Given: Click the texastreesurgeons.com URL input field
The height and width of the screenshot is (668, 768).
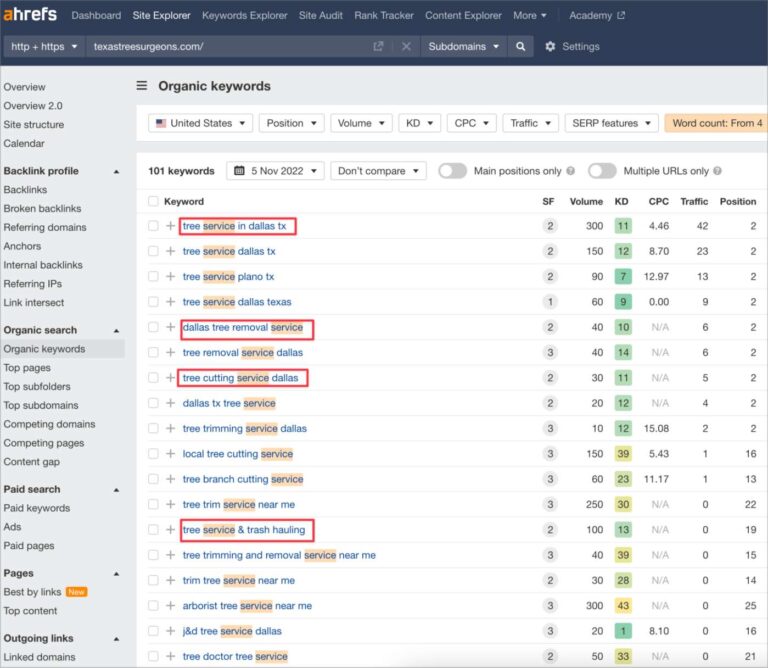Looking at the screenshot, I should pyautogui.click(x=228, y=47).
